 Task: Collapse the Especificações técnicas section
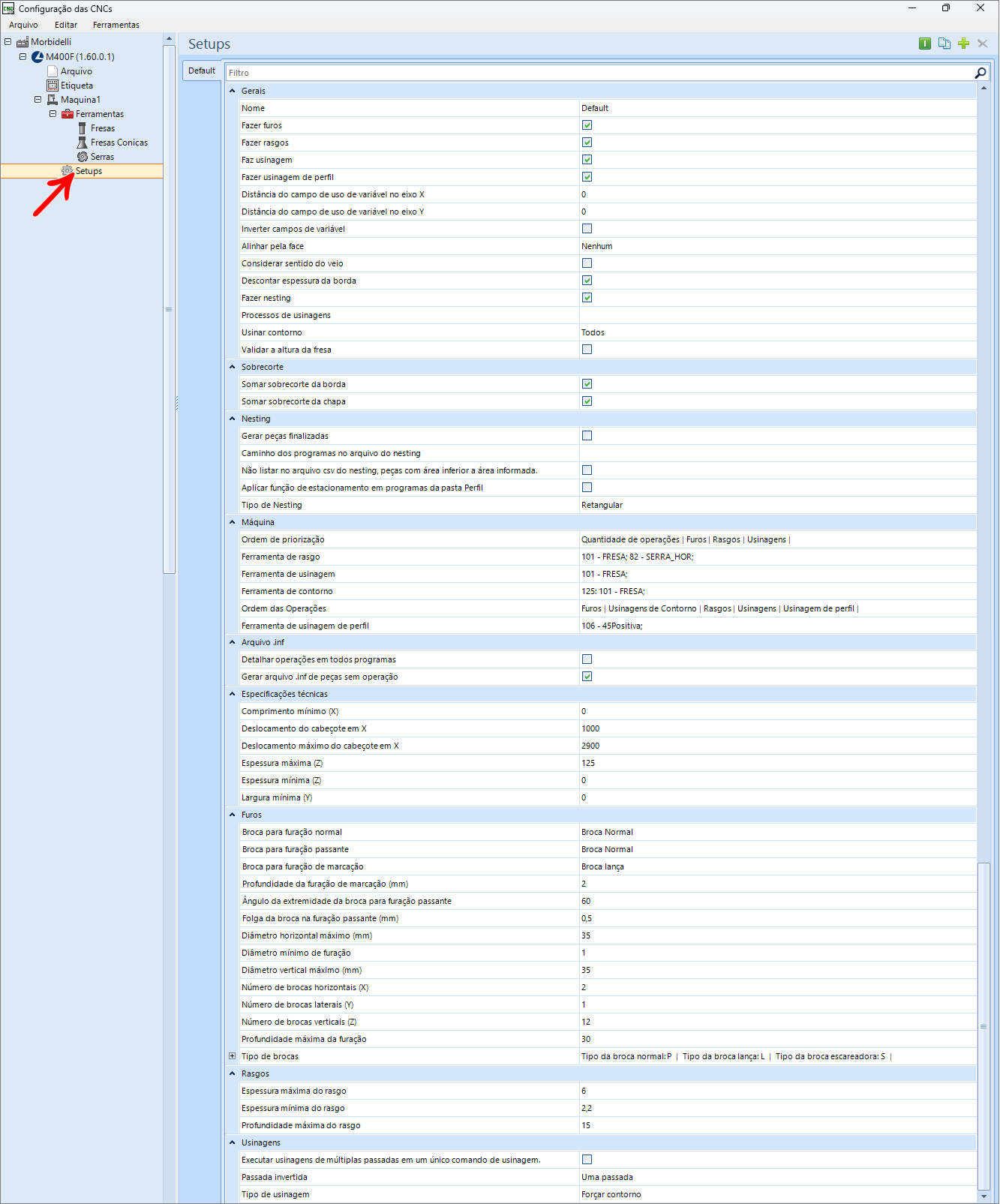[x=233, y=694]
